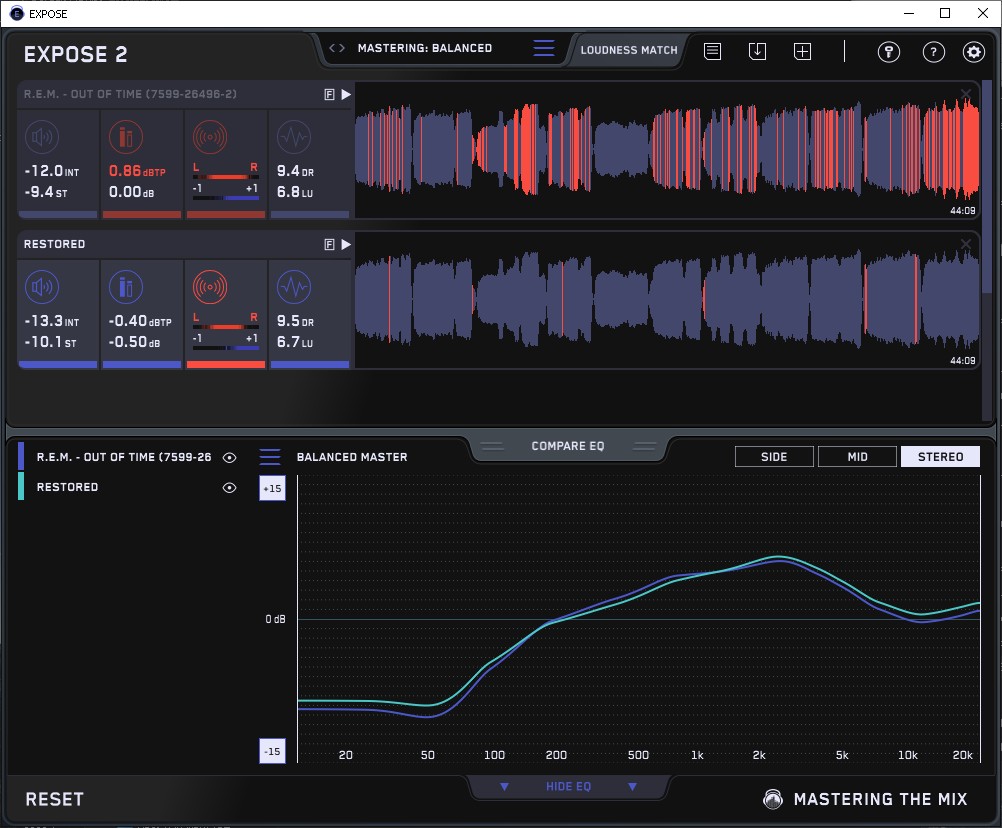Image resolution: width=1002 pixels, height=828 pixels.
Task: Open the notes list icon in toolbar
Action: click(x=712, y=51)
